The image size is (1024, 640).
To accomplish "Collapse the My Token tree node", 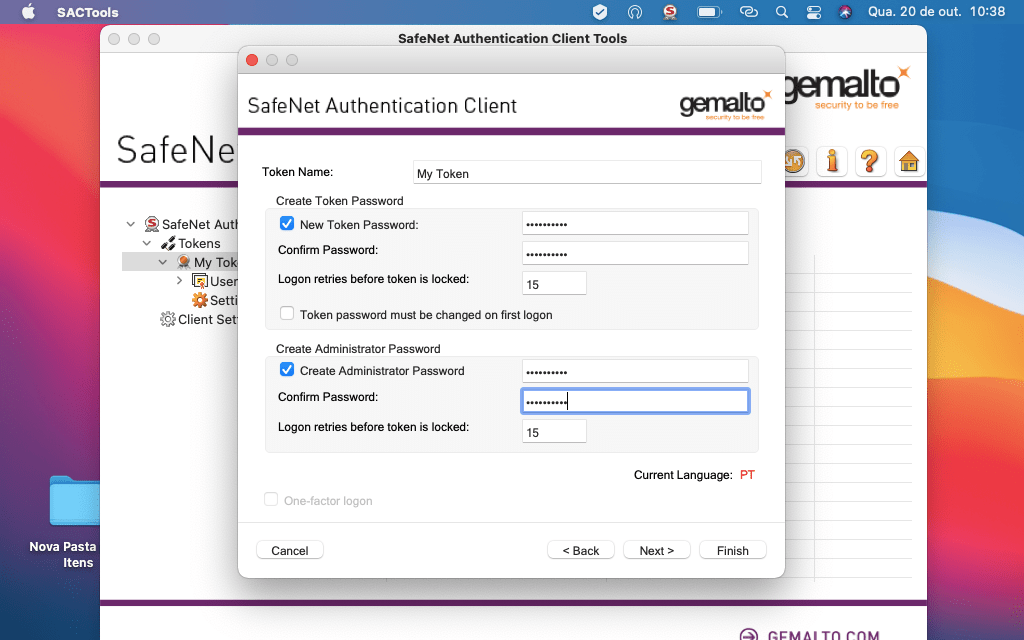I will [163, 262].
